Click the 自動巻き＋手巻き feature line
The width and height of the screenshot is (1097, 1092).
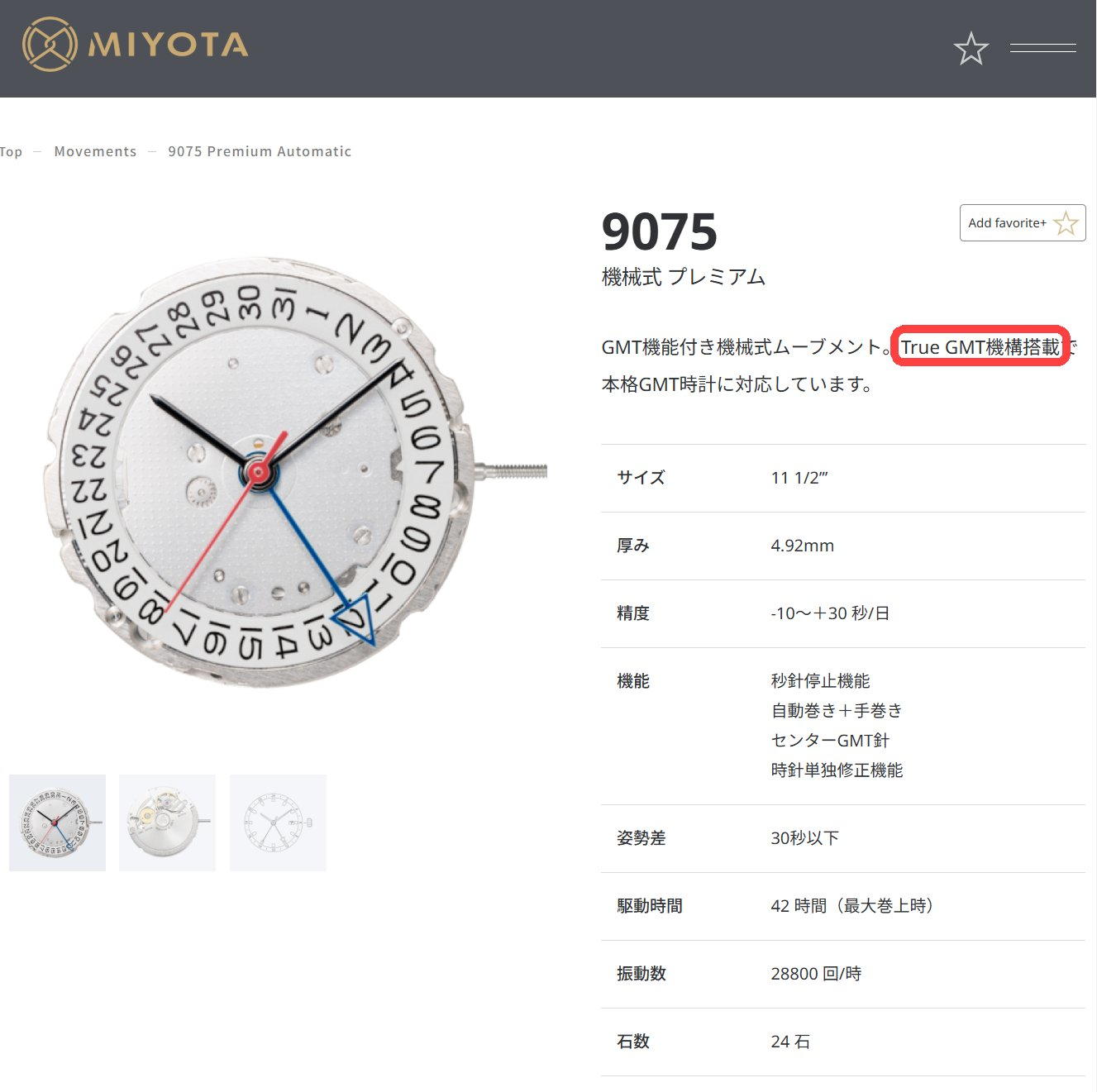pyautogui.click(x=837, y=711)
